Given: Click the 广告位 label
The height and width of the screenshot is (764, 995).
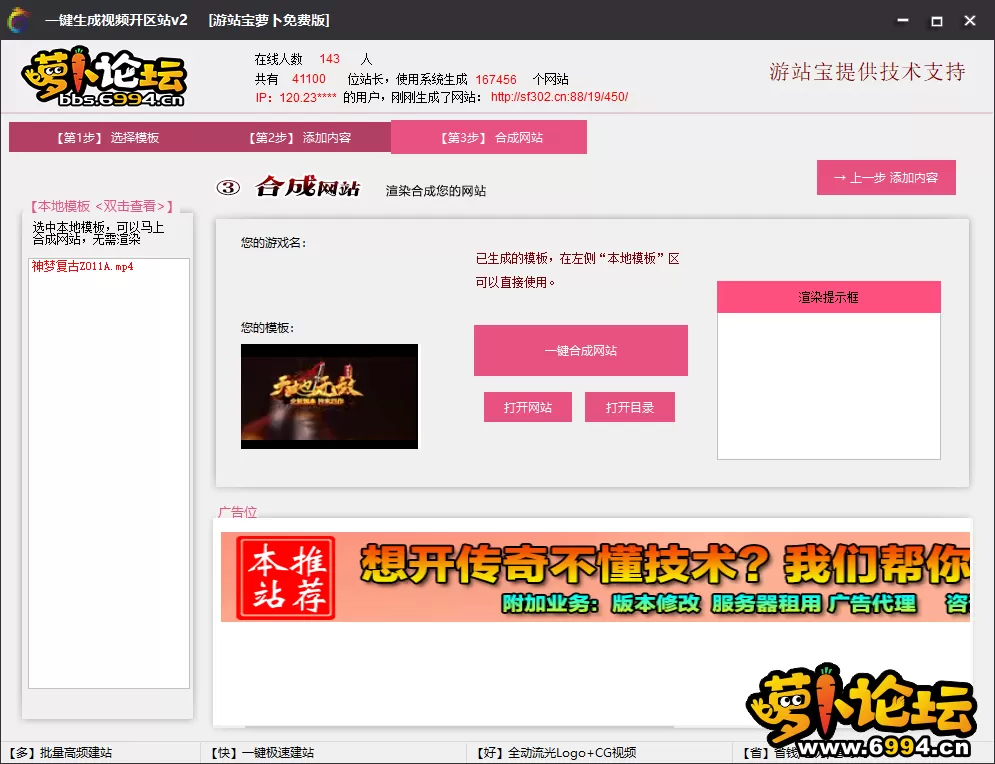Looking at the screenshot, I should [237, 512].
